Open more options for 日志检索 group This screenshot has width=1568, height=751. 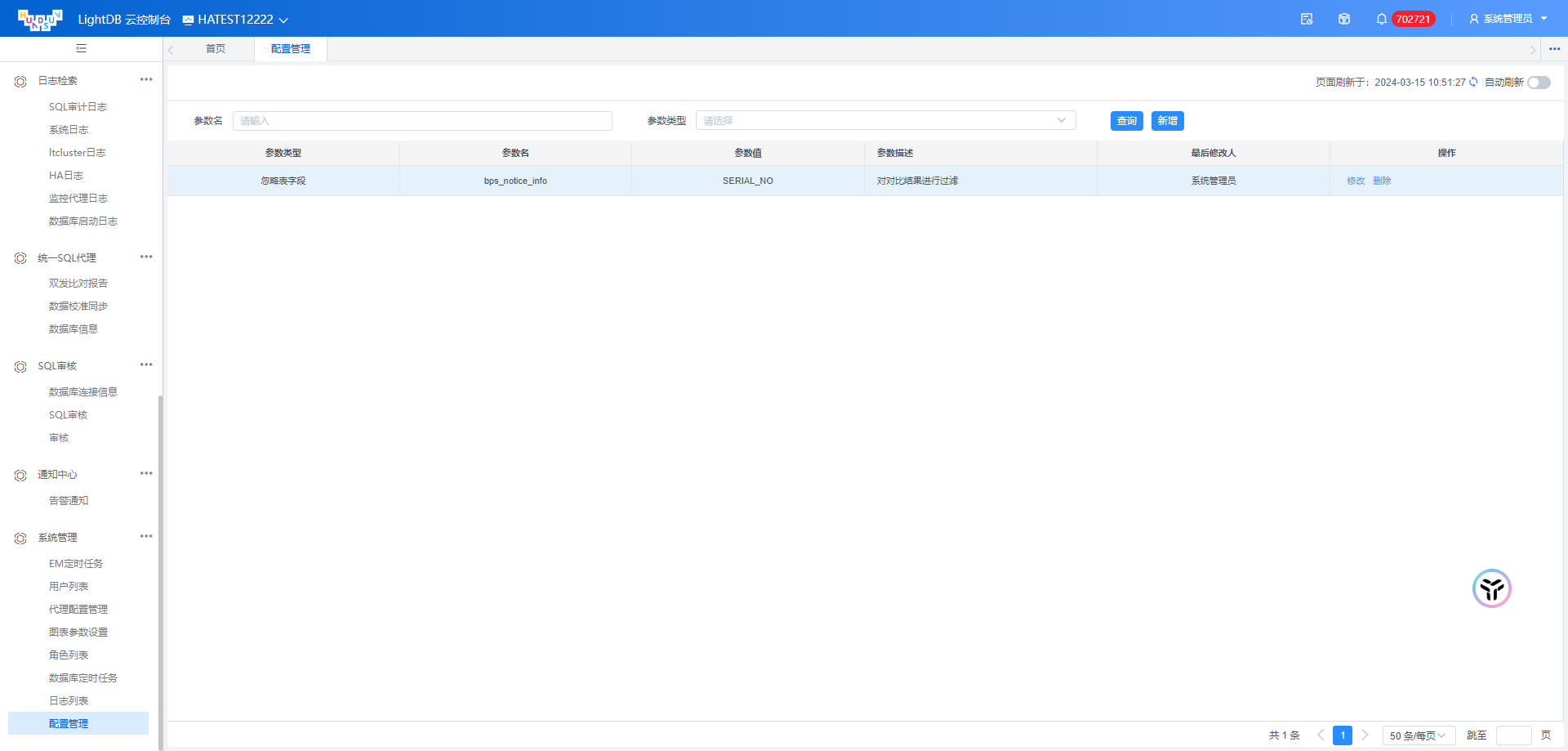(x=146, y=79)
